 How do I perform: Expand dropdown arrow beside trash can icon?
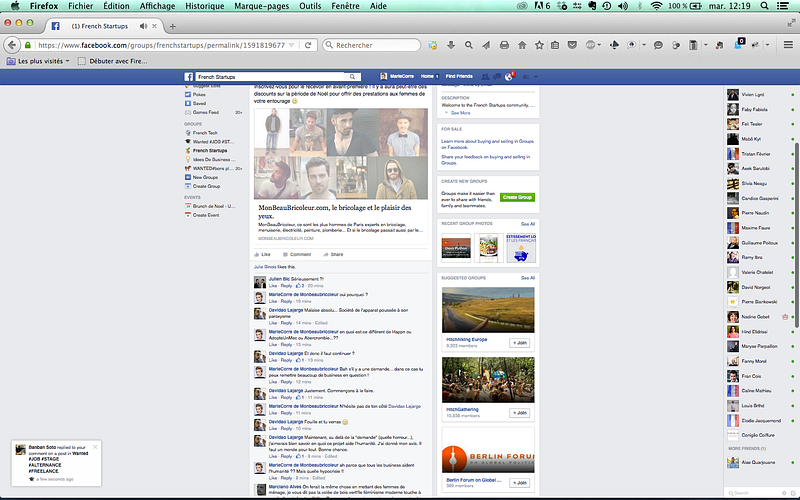[x=706, y=45]
